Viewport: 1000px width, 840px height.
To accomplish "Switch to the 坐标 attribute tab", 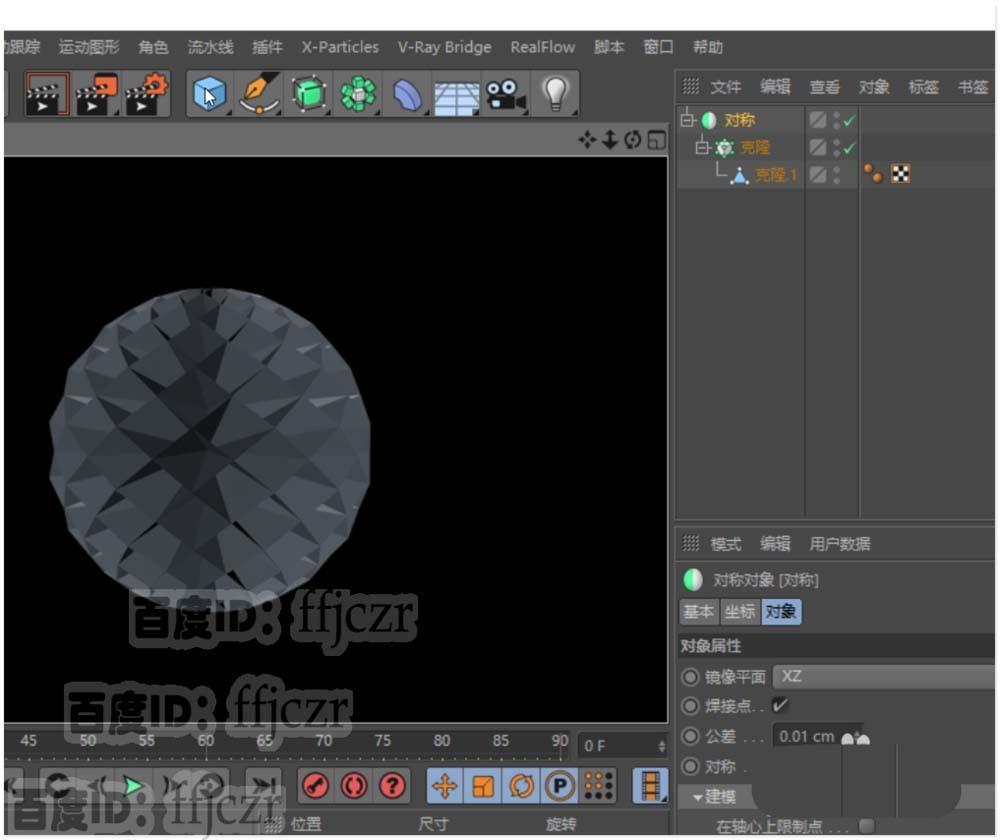I will 739,612.
